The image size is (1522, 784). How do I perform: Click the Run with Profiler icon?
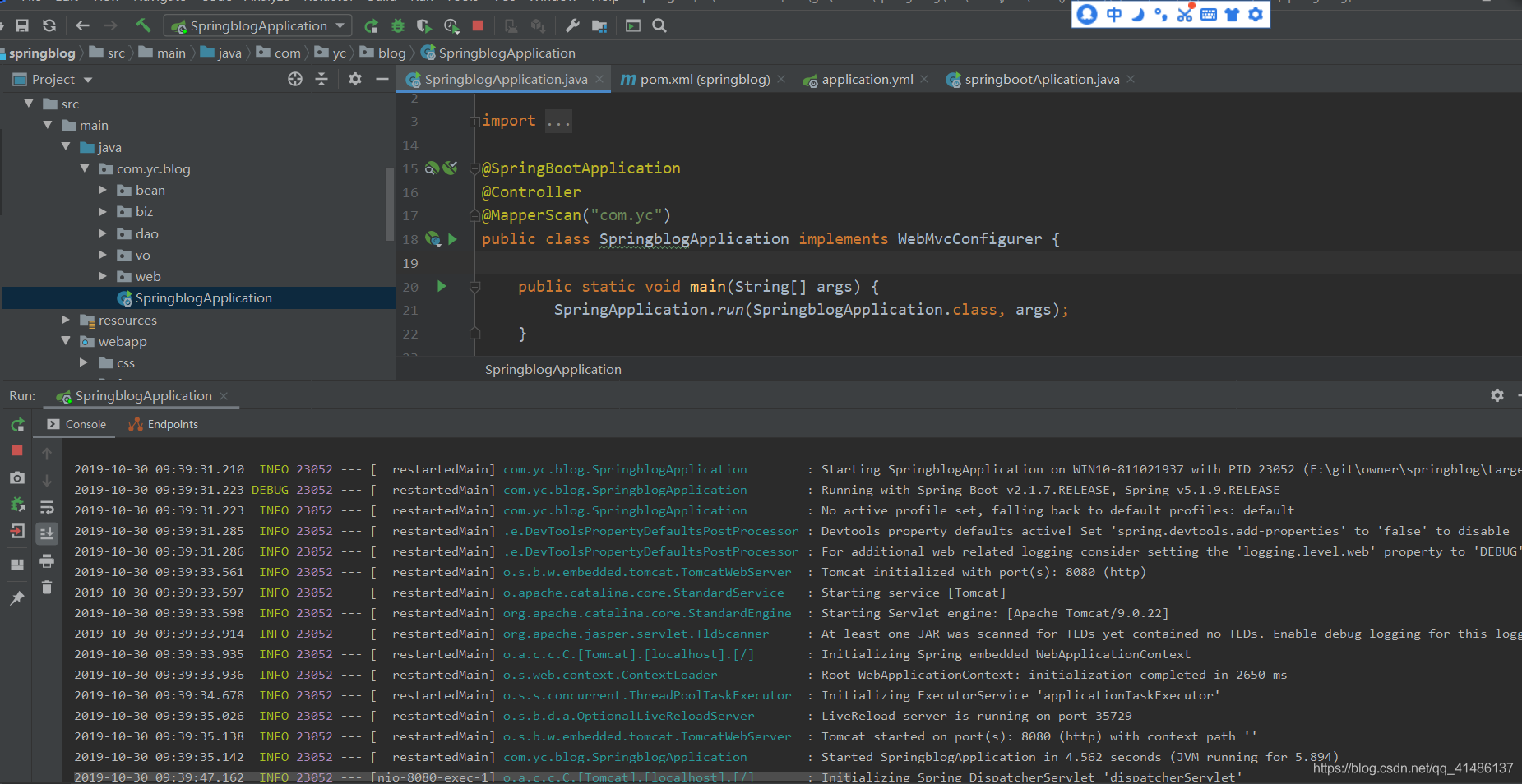click(x=451, y=25)
